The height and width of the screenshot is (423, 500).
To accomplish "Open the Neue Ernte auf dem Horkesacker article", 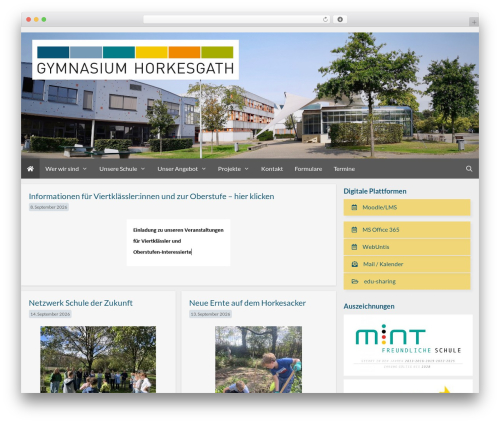I will (247, 303).
